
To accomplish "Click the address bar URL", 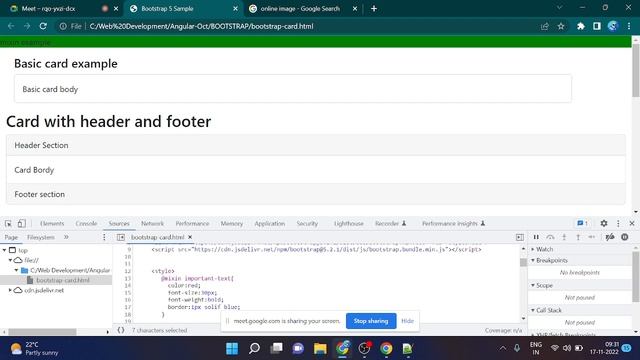I will click(201, 26).
